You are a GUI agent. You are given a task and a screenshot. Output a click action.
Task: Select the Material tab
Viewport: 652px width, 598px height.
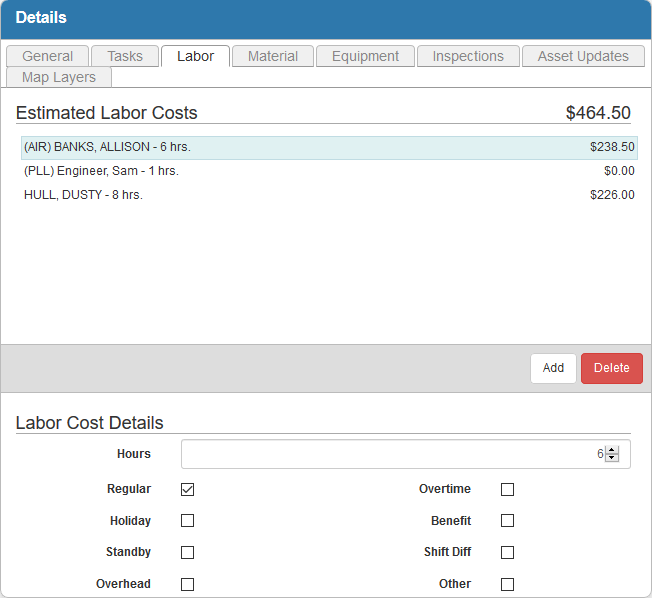(x=273, y=56)
